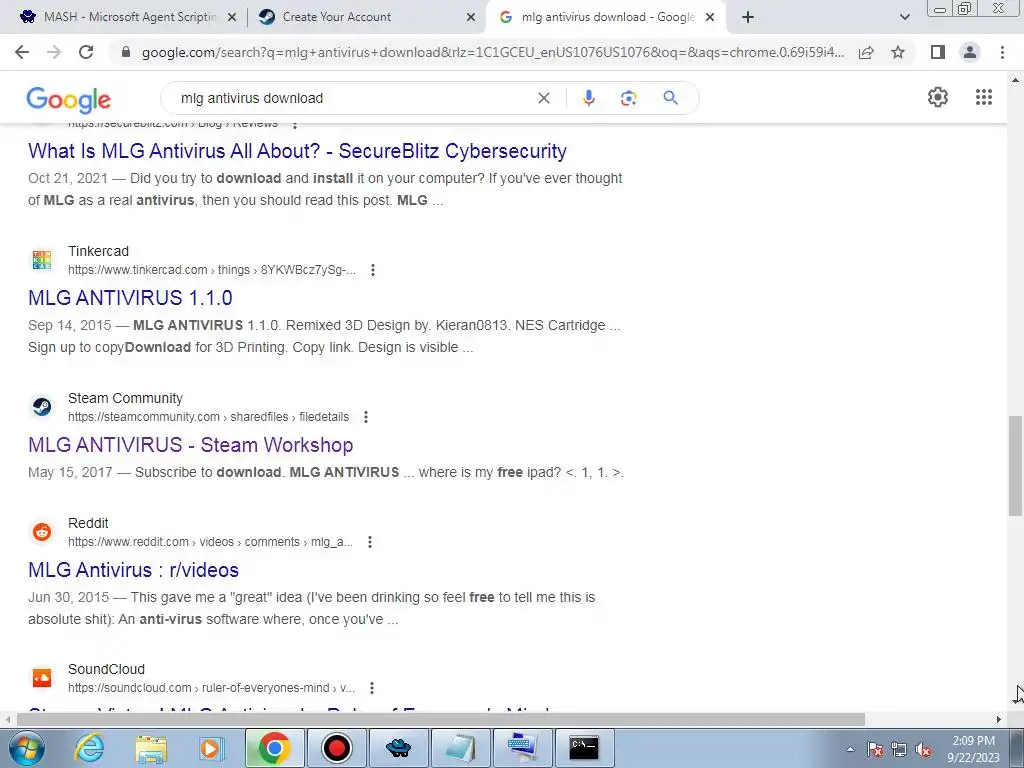The image size is (1024, 768).
Task: Click the Tinkercad favicon
Action: coord(42,260)
